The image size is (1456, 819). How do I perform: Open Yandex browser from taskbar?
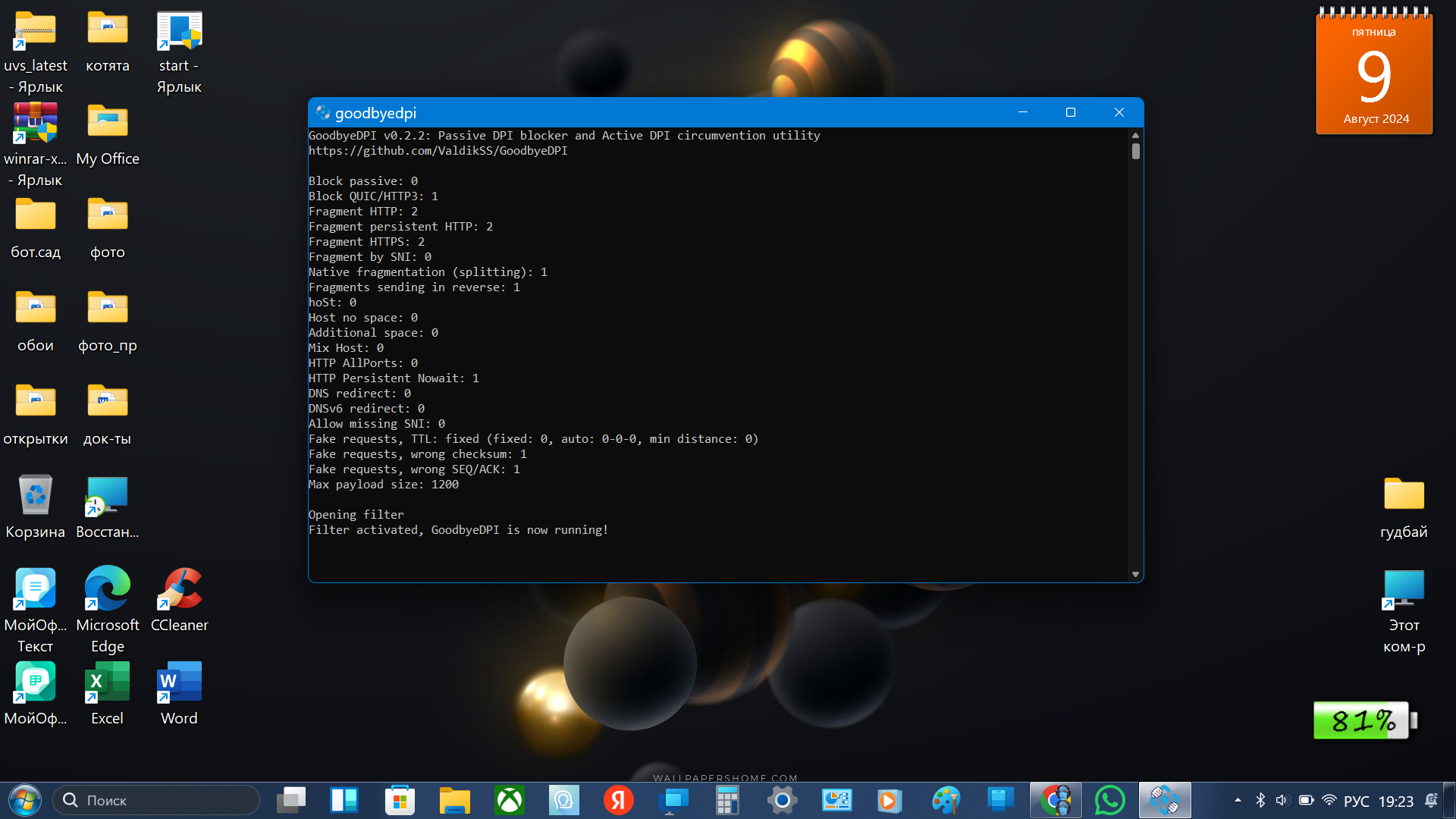click(619, 800)
